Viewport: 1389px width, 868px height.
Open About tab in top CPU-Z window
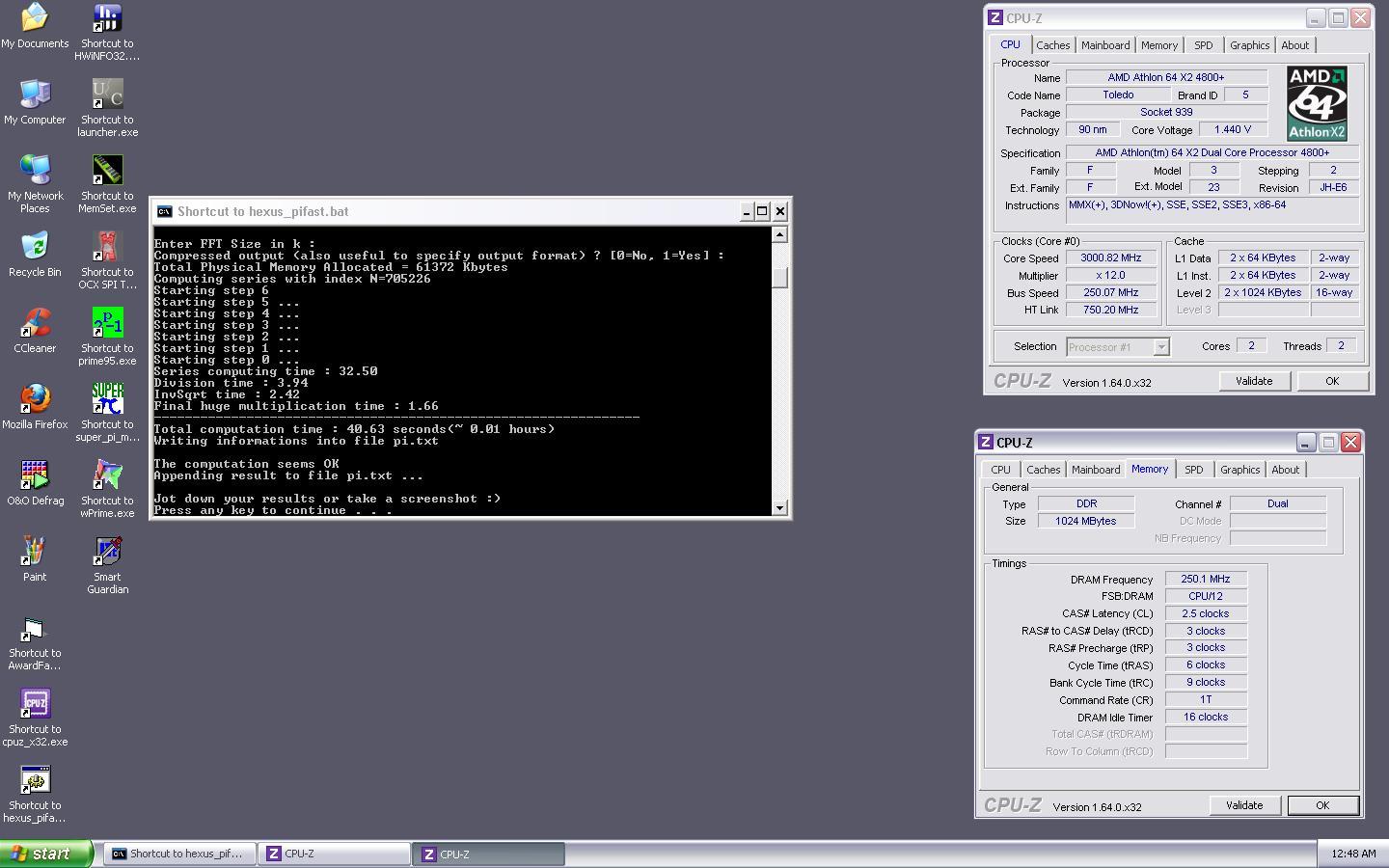(1295, 45)
